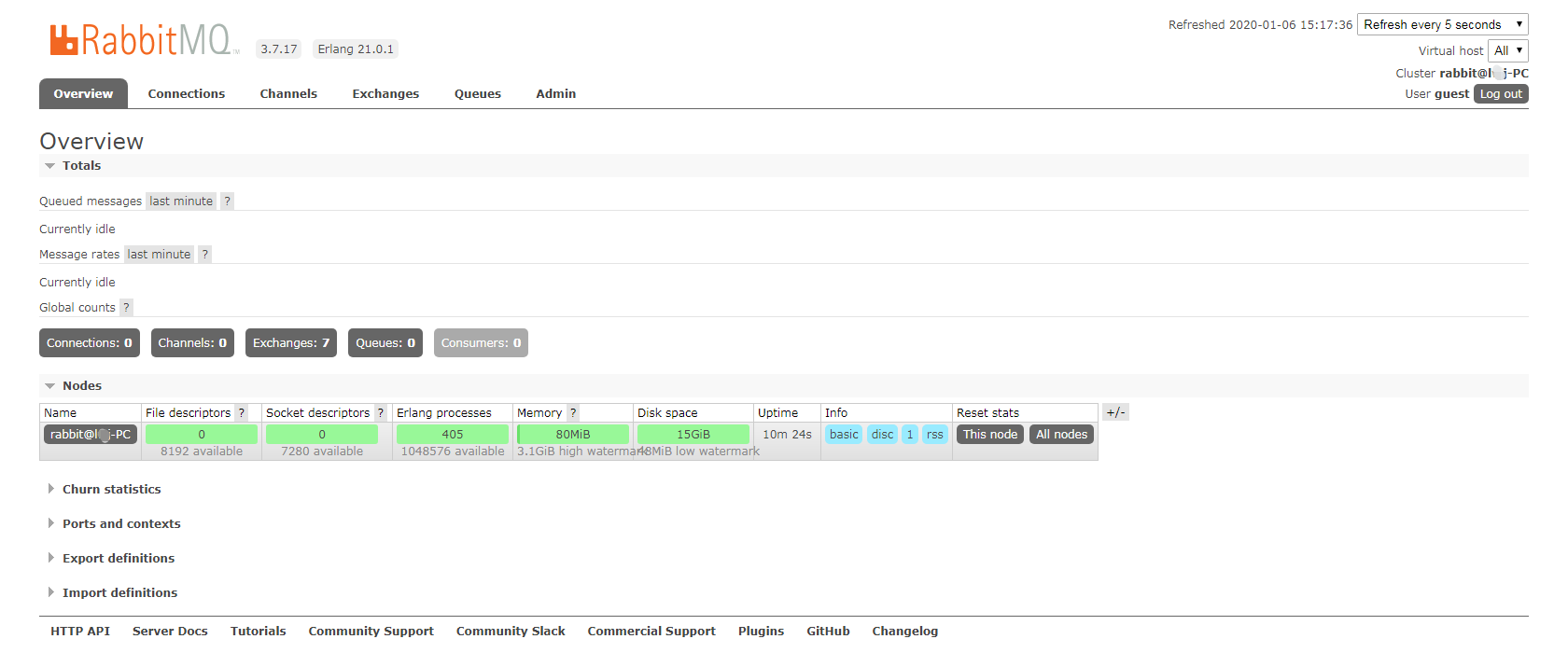The height and width of the screenshot is (653, 1568).
Task: Open the Community Slack footer link
Action: point(511,631)
